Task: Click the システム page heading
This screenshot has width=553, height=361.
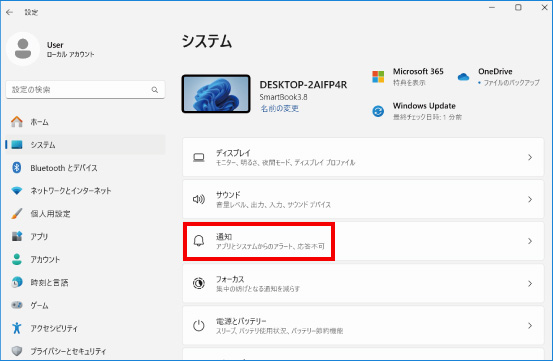Action: pyautogui.click(x=207, y=41)
